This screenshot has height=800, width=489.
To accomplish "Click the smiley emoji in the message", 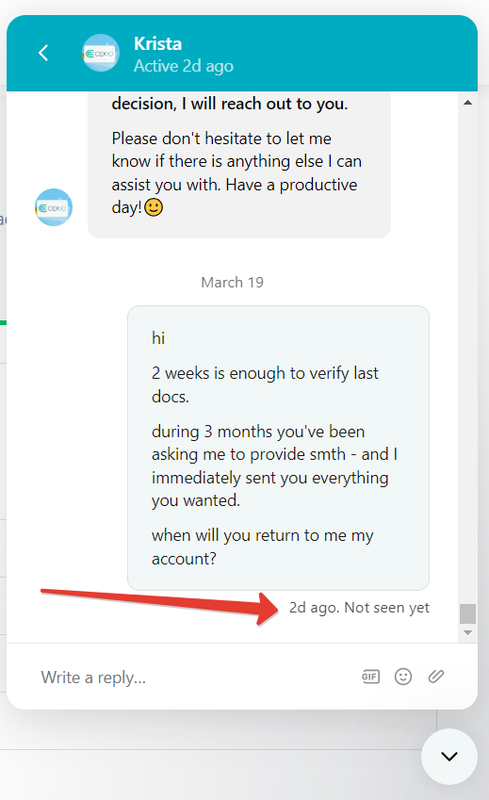I will coord(154,207).
